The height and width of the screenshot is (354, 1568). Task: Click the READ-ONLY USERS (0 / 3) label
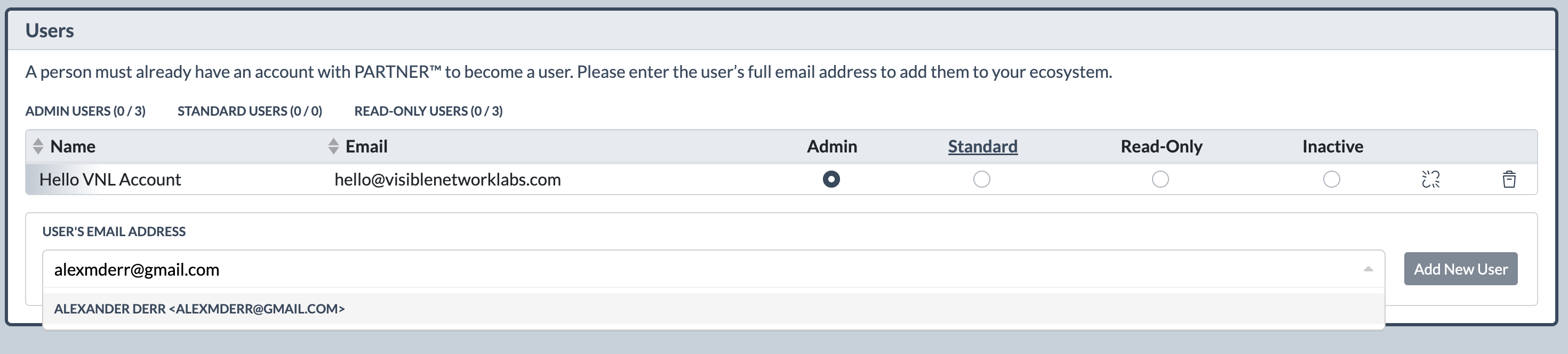[428, 111]
